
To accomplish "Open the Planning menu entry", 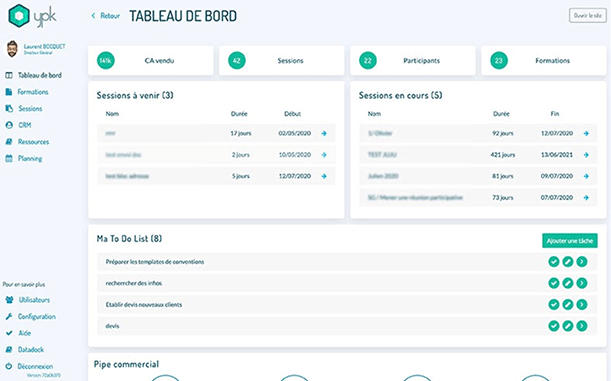I will 30,159.
